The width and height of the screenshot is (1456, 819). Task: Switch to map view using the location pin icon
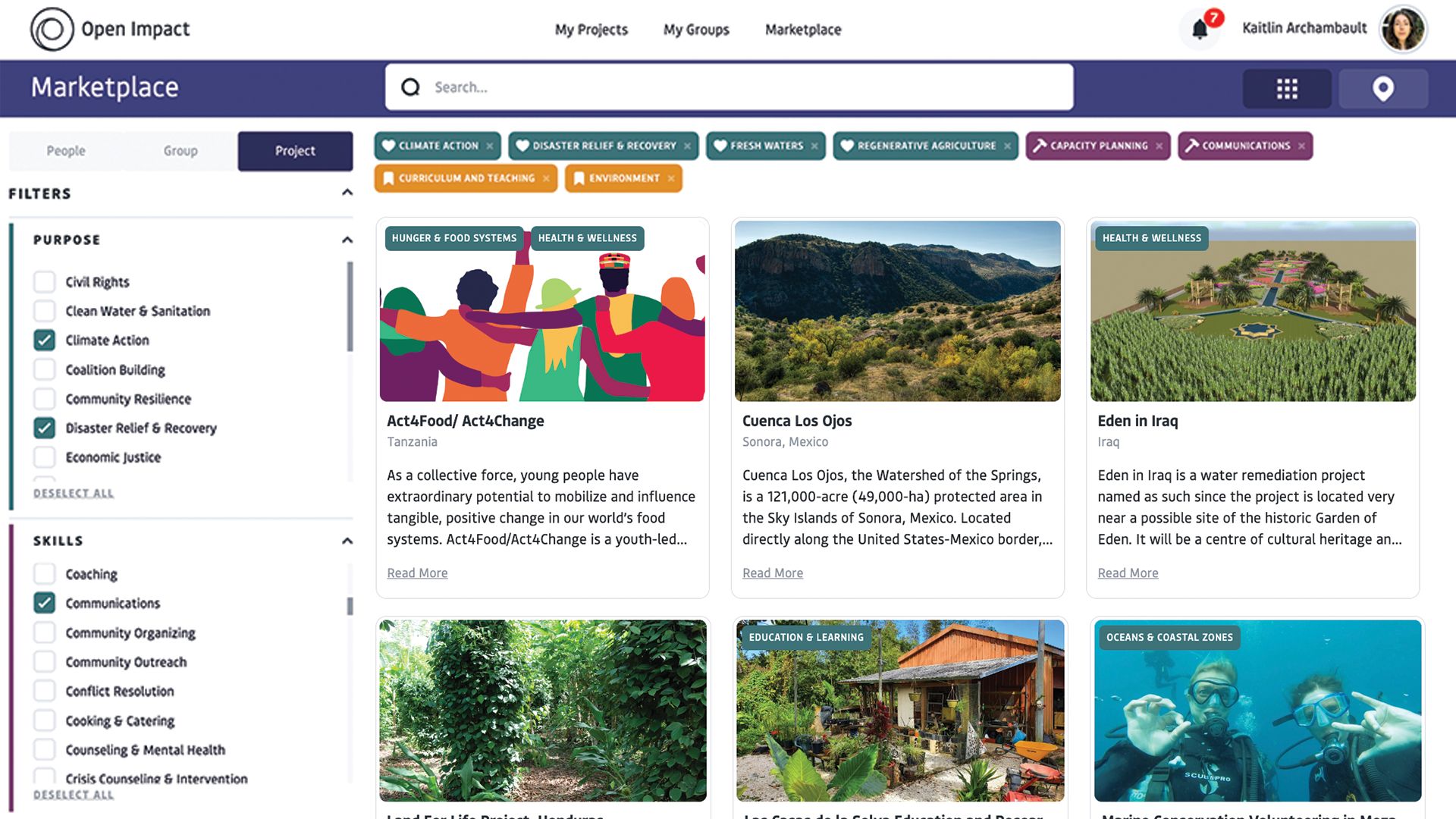point(1383,88)
